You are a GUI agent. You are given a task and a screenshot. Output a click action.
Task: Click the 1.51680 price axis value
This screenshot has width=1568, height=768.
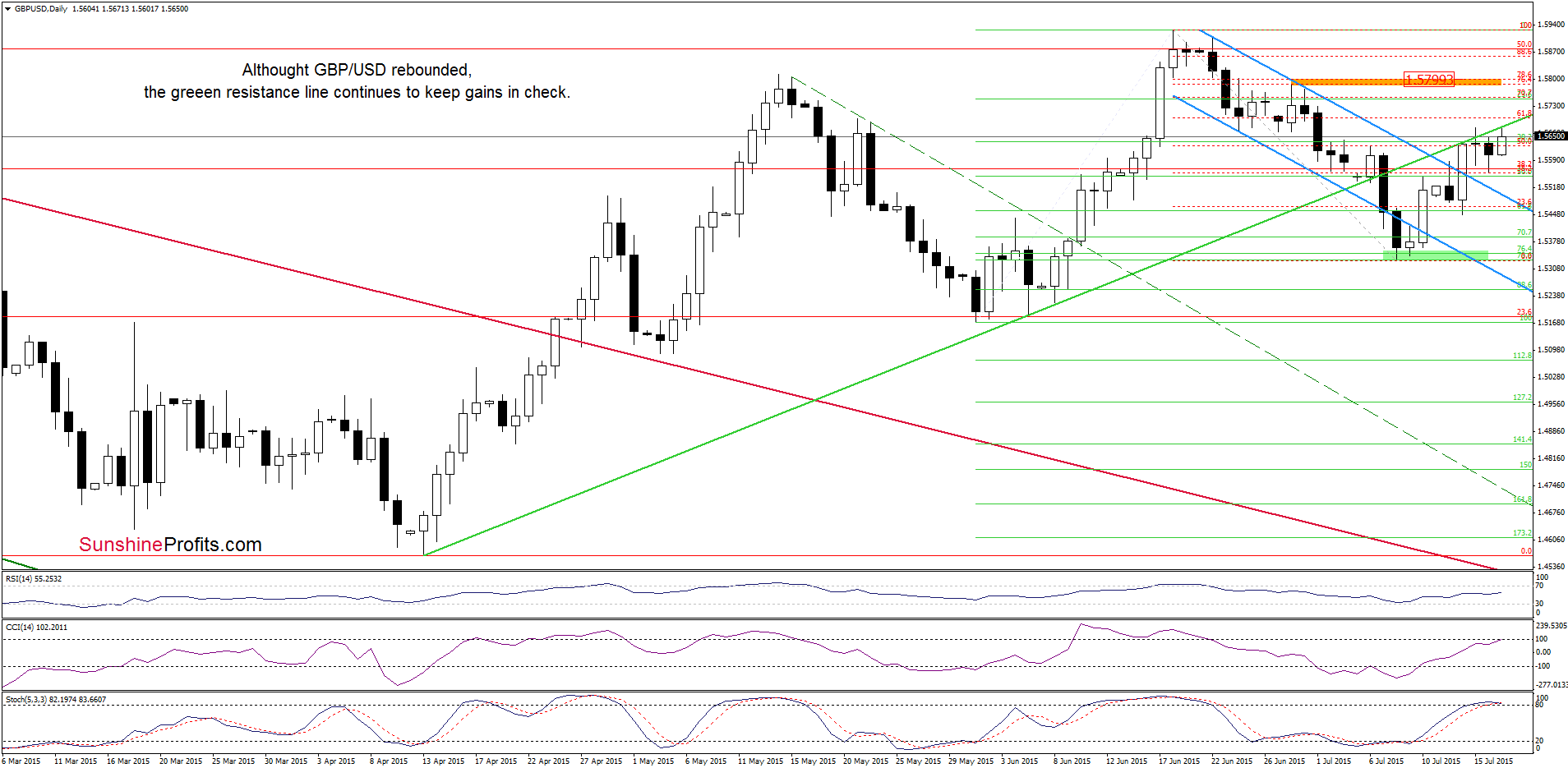click(x=1551, y=323)
